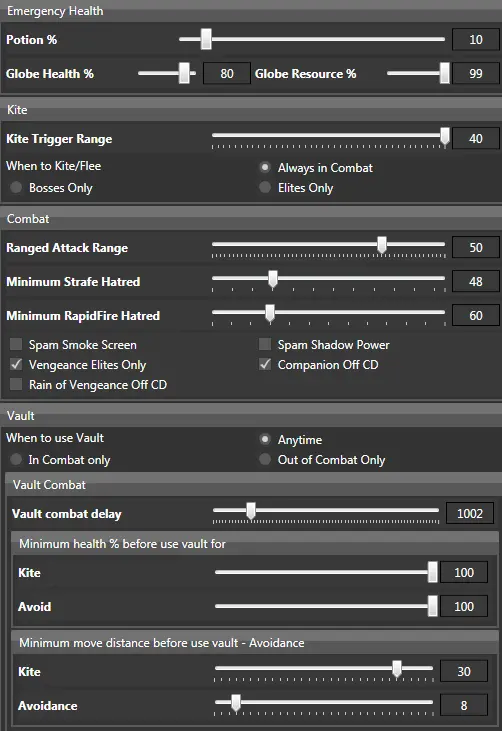Image resolution: width=502 pixels, height=731 pixels.
Task: Click the Avoidance move distance value box
Action: pyautogui.click(x=464, y=705)
